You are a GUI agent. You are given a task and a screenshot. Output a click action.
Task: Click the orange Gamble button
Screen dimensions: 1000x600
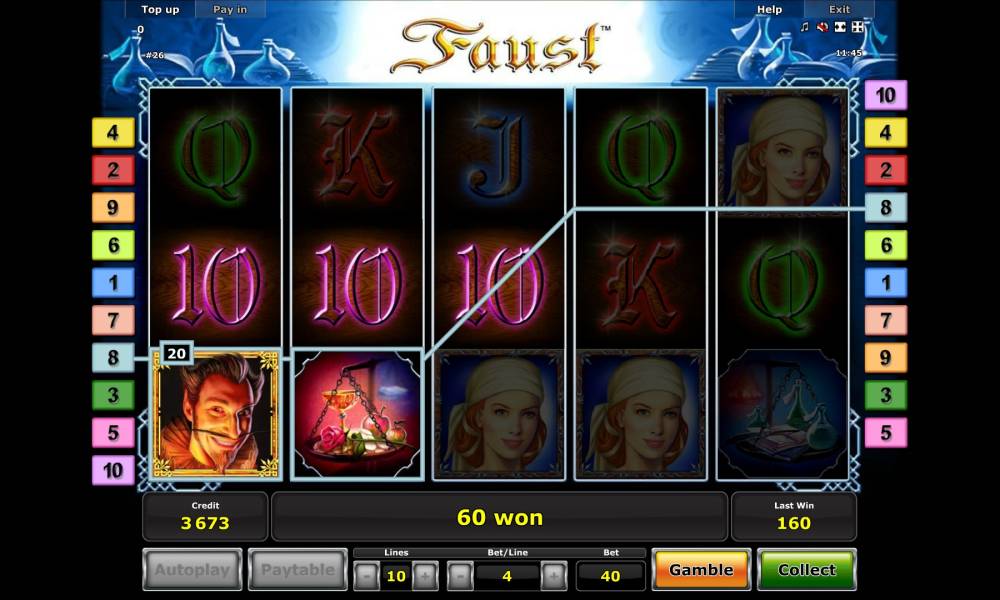[702, 569]
